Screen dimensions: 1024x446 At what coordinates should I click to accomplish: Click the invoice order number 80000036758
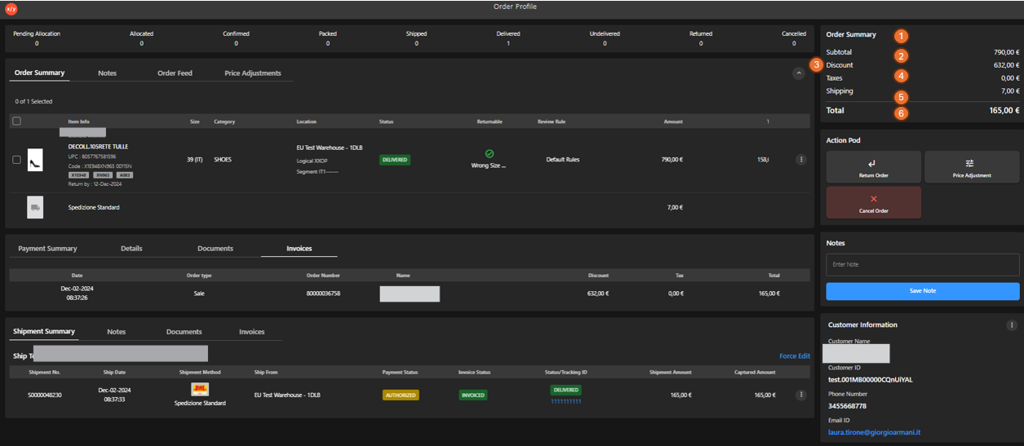coord(323,293)
